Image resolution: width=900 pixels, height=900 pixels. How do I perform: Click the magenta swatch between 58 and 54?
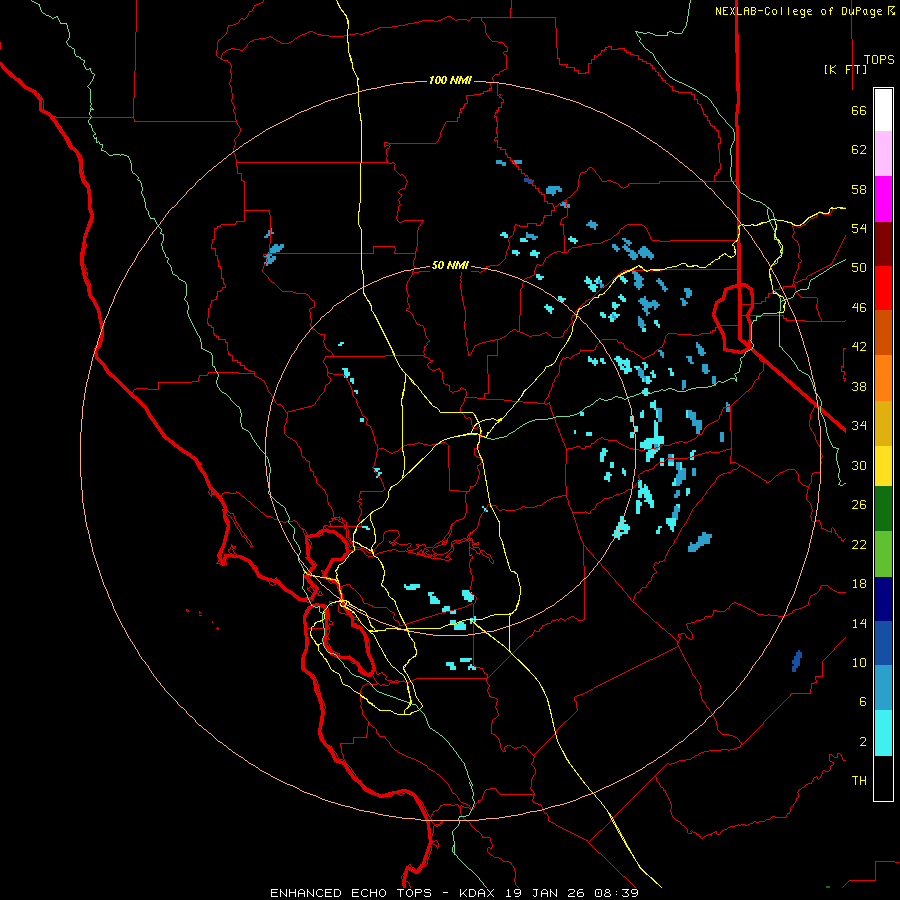click(x=883, y=199)
